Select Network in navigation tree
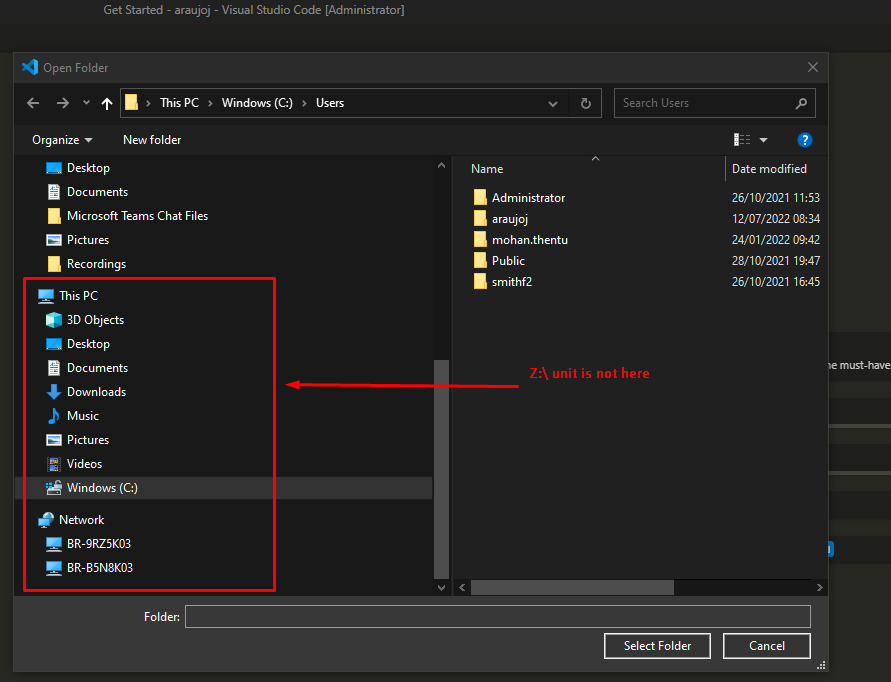Viewport: 891px width, 682px height. [82, 519]
